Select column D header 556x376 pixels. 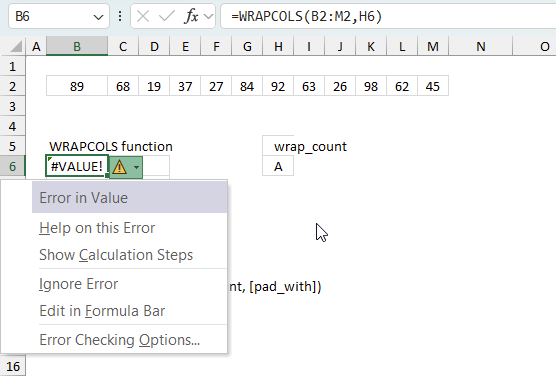click(154, 46)
